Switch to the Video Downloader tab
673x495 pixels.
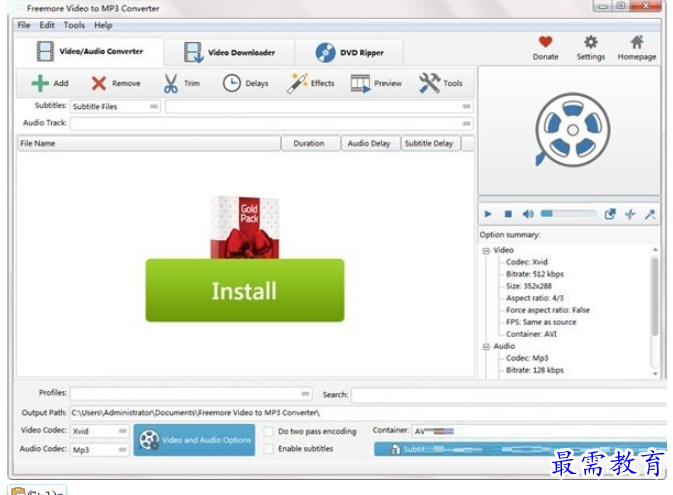[229, 52]
